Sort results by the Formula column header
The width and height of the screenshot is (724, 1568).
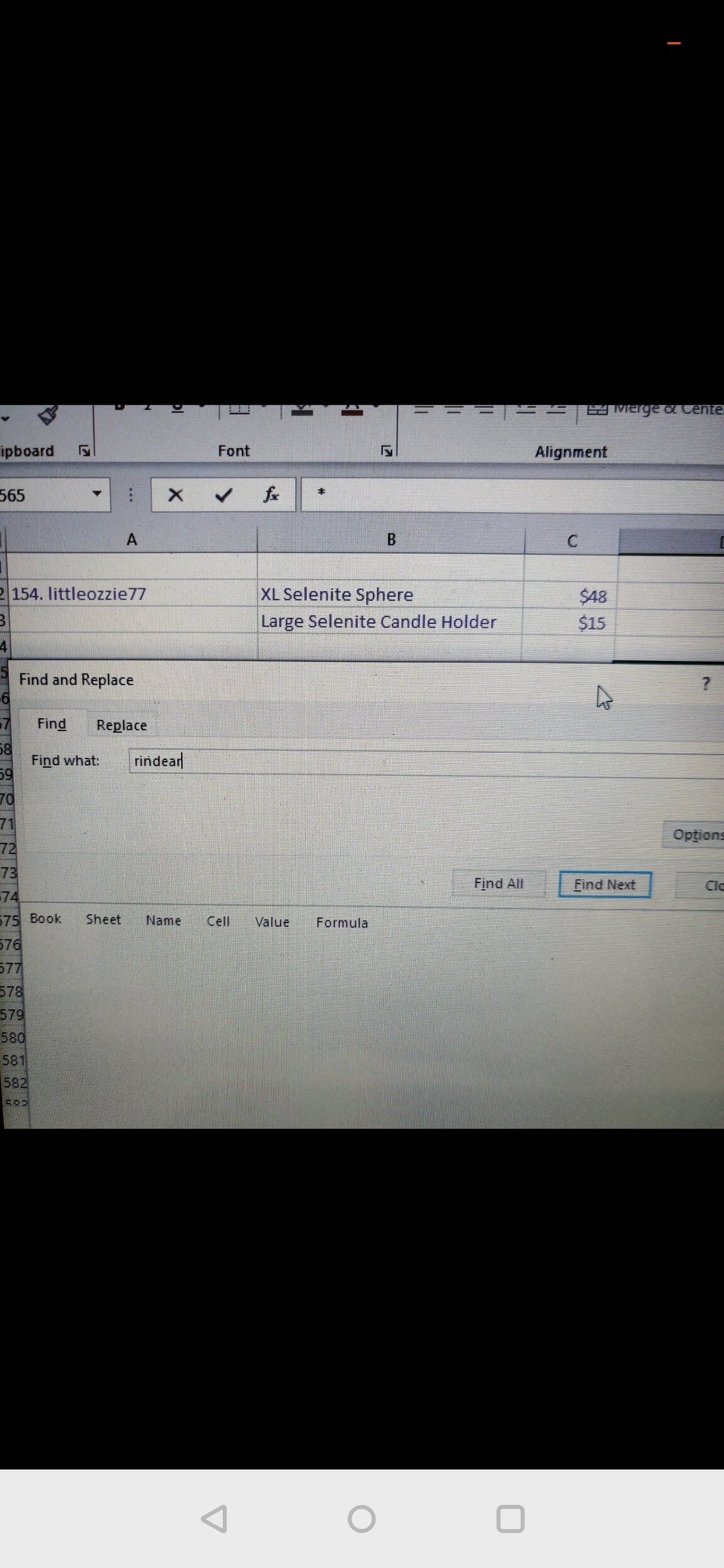pos(342,923)
